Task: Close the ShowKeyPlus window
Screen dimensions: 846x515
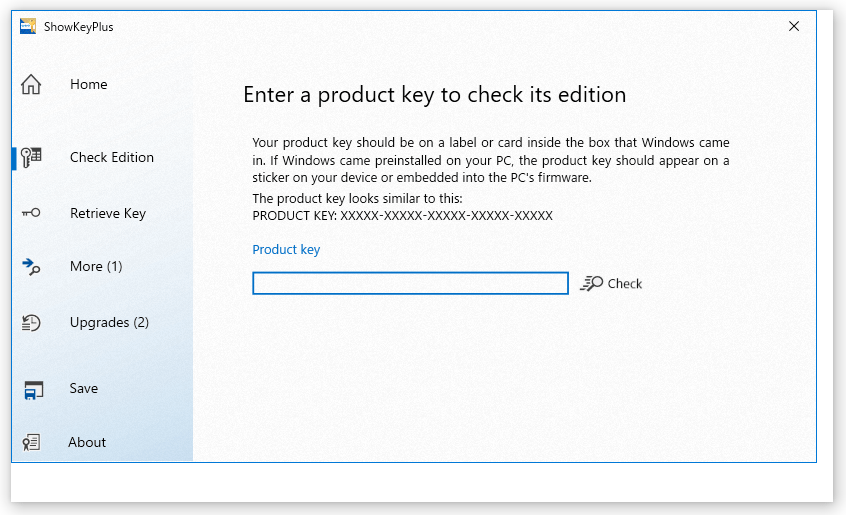Action: [x=794, y=26]
